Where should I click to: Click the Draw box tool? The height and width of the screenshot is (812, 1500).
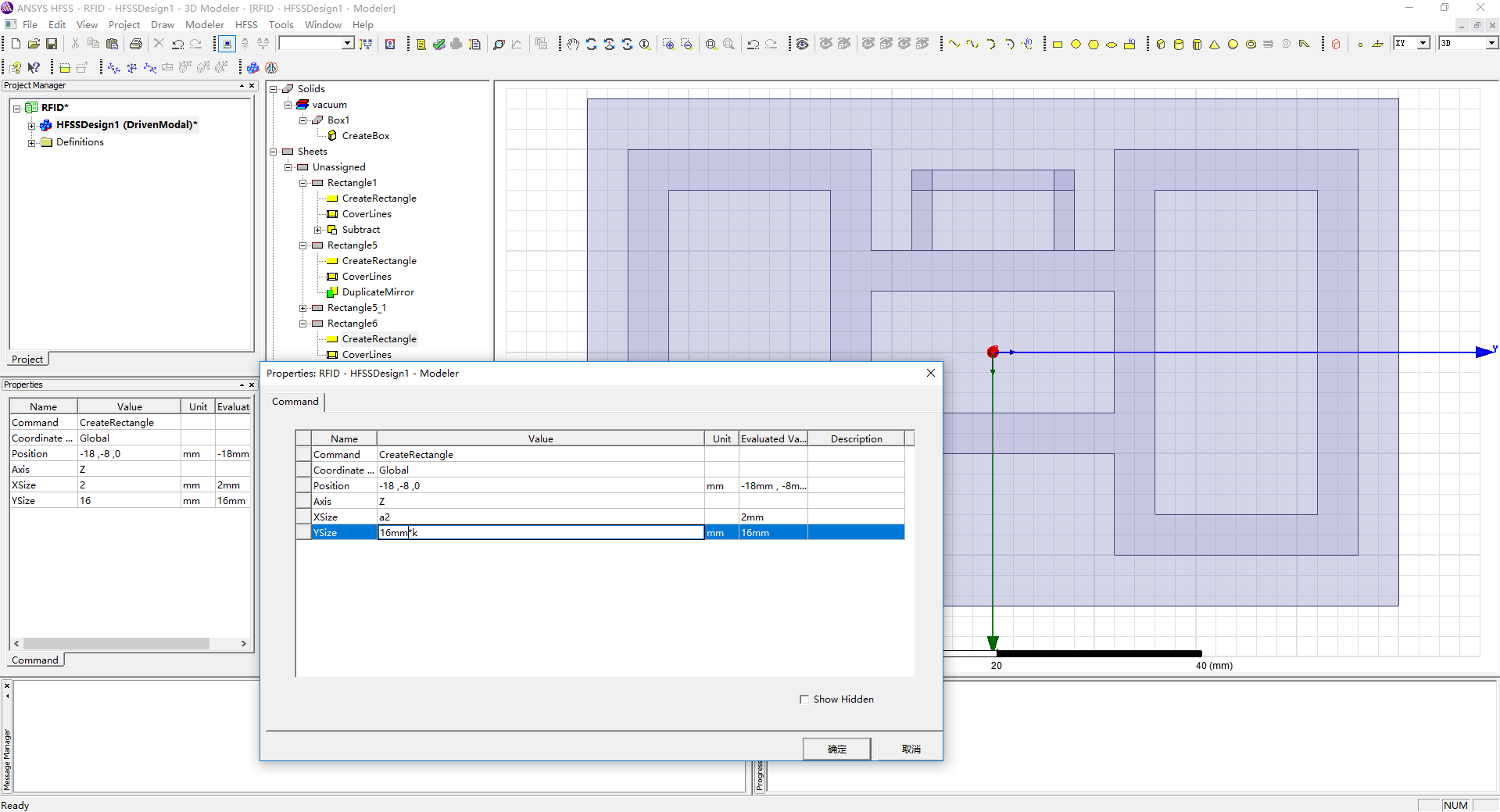(x=1161, y=45)
